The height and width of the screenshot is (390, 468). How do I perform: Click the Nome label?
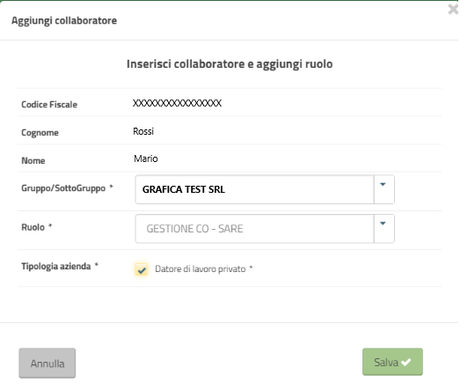[x=33, y=160]
